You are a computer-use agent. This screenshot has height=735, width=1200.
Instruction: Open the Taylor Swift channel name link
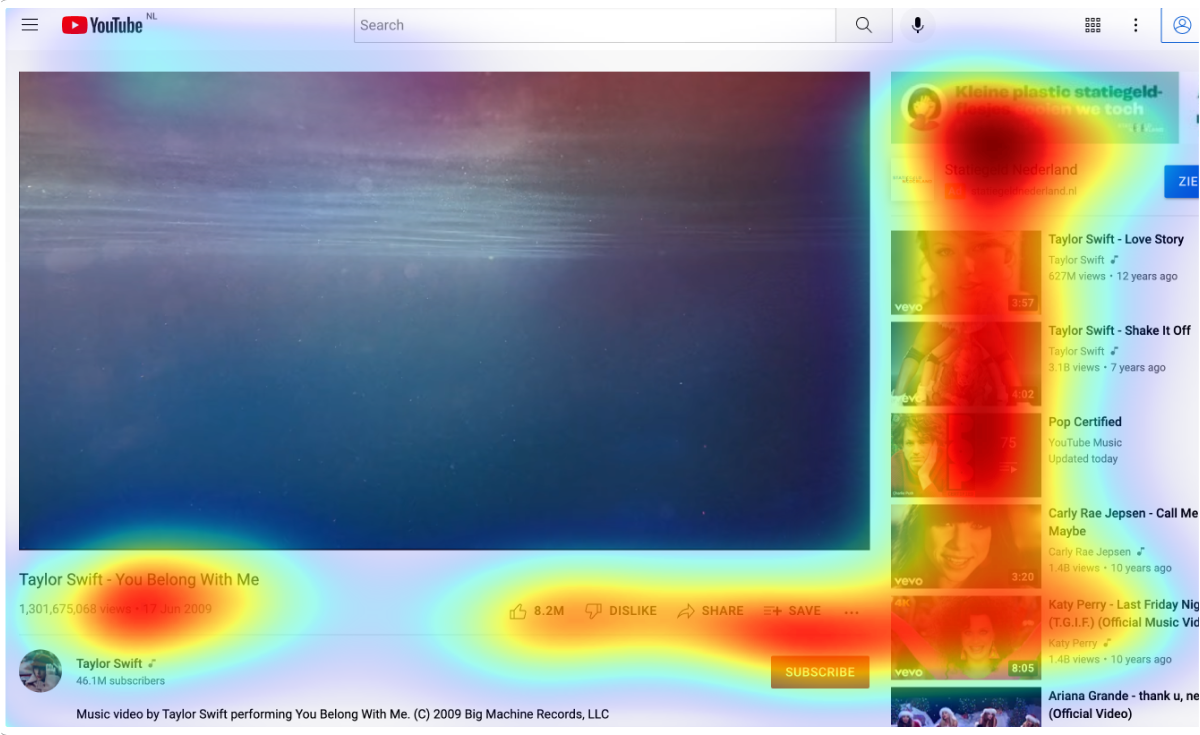(109, 663)
